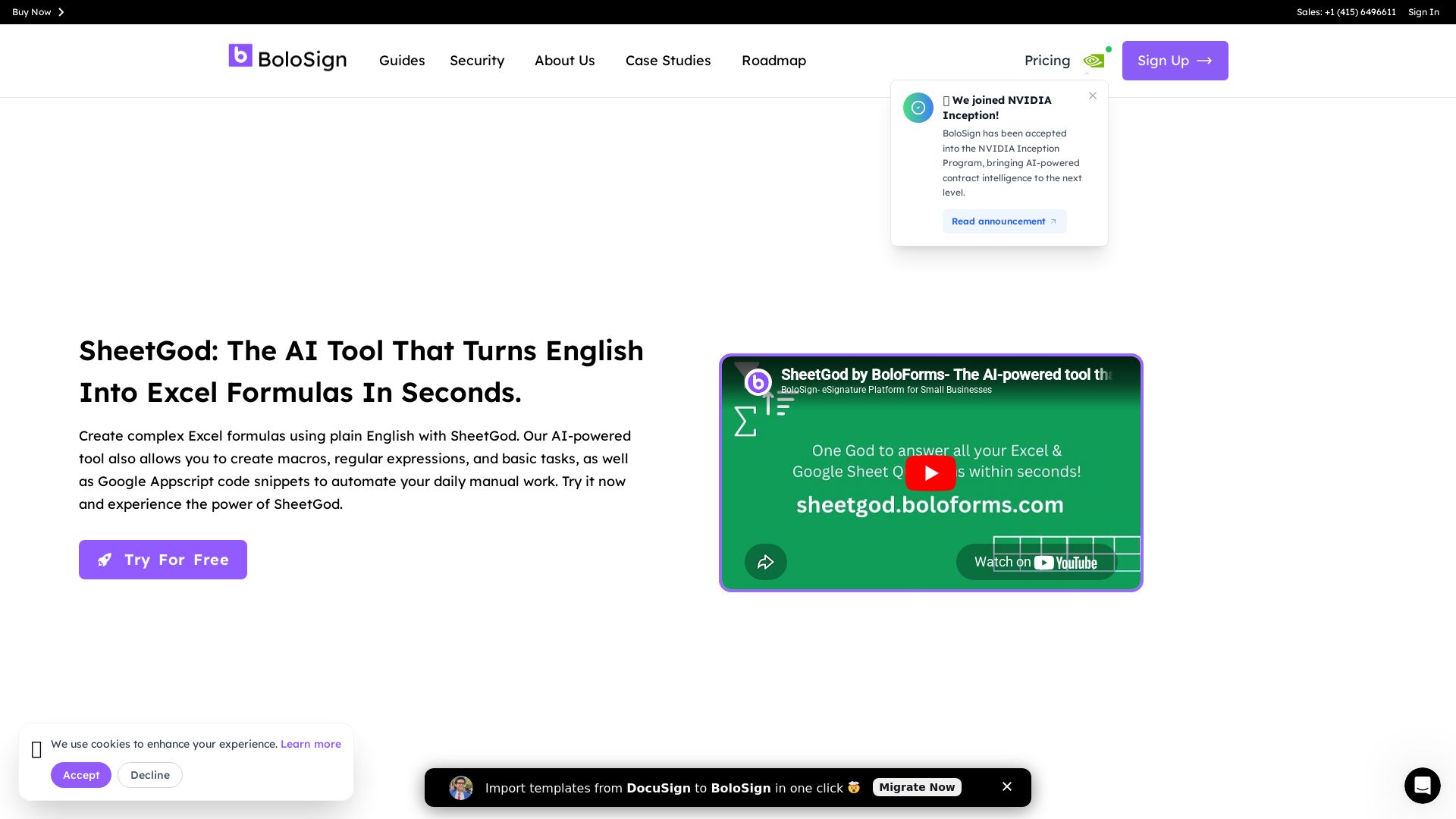Open the chat widget bubble

pos(1422,785)
